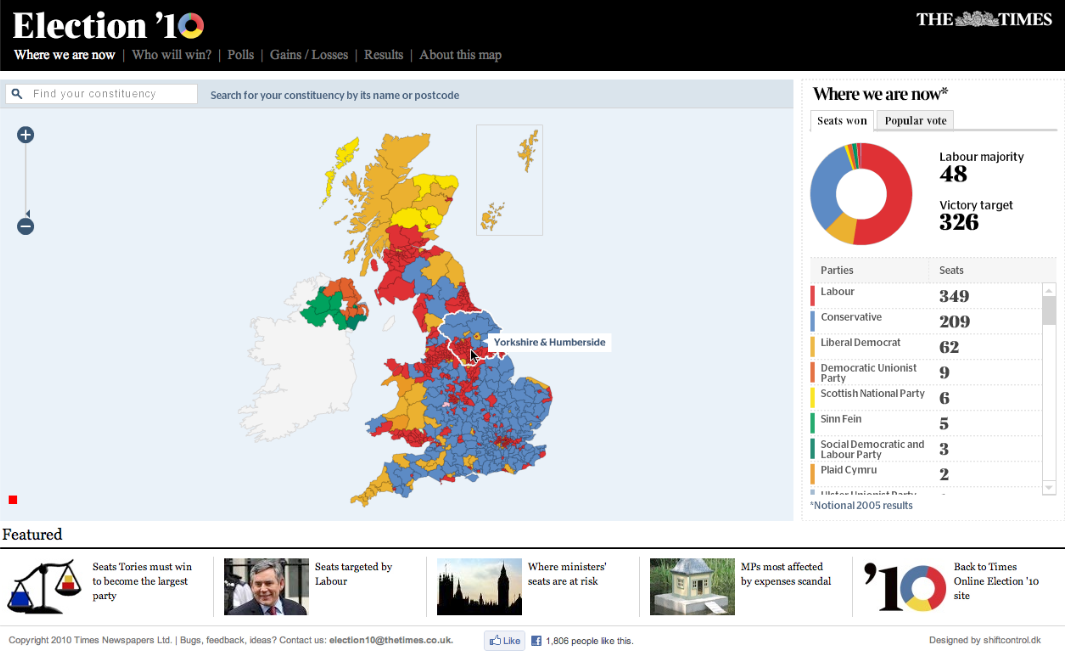Viewport: 1065px width, 656px height.
Task: Select the Seats won tab
Action: click(x=842, y=121)
